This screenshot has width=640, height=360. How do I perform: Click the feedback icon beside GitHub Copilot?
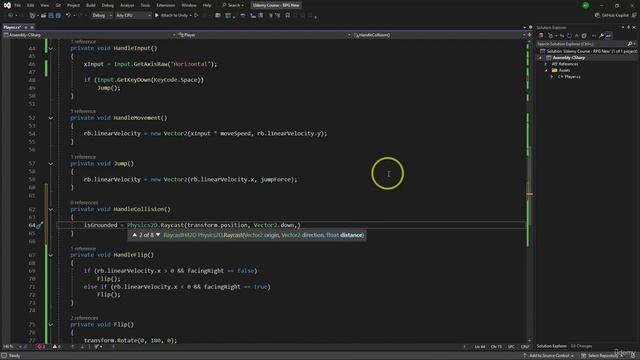coord(634,16)
